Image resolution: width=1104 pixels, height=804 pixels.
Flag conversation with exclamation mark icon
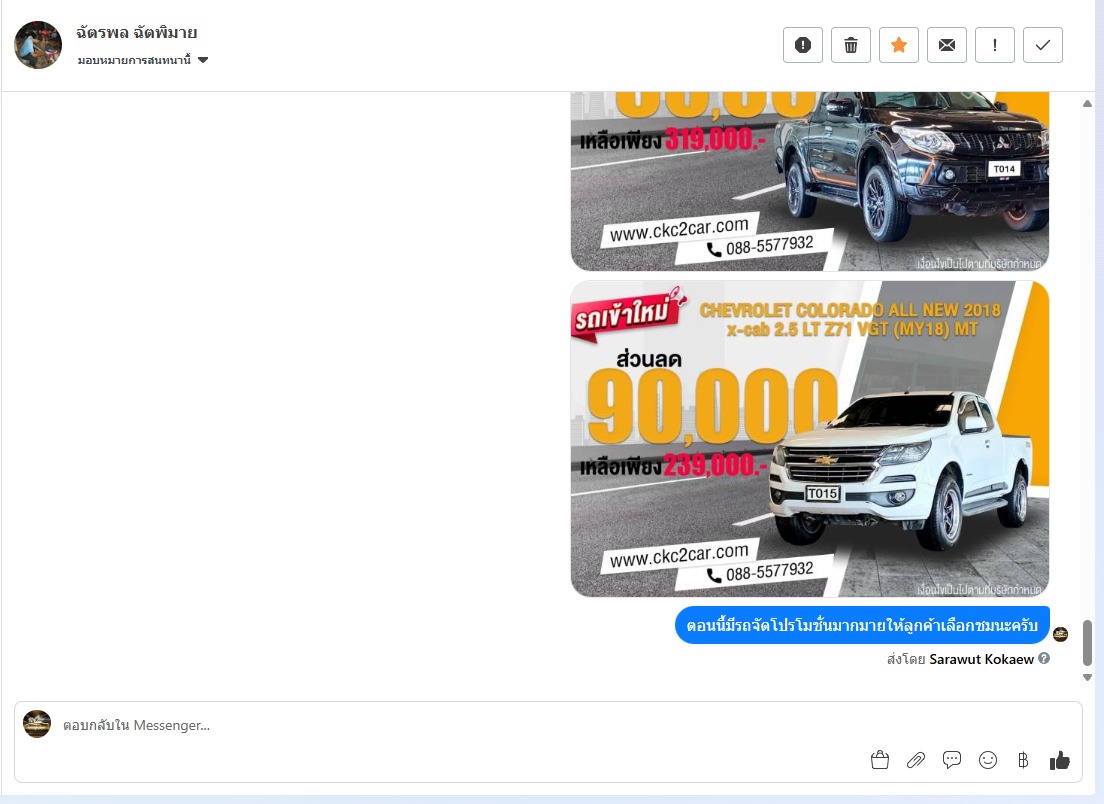click(x=994, y=45)
